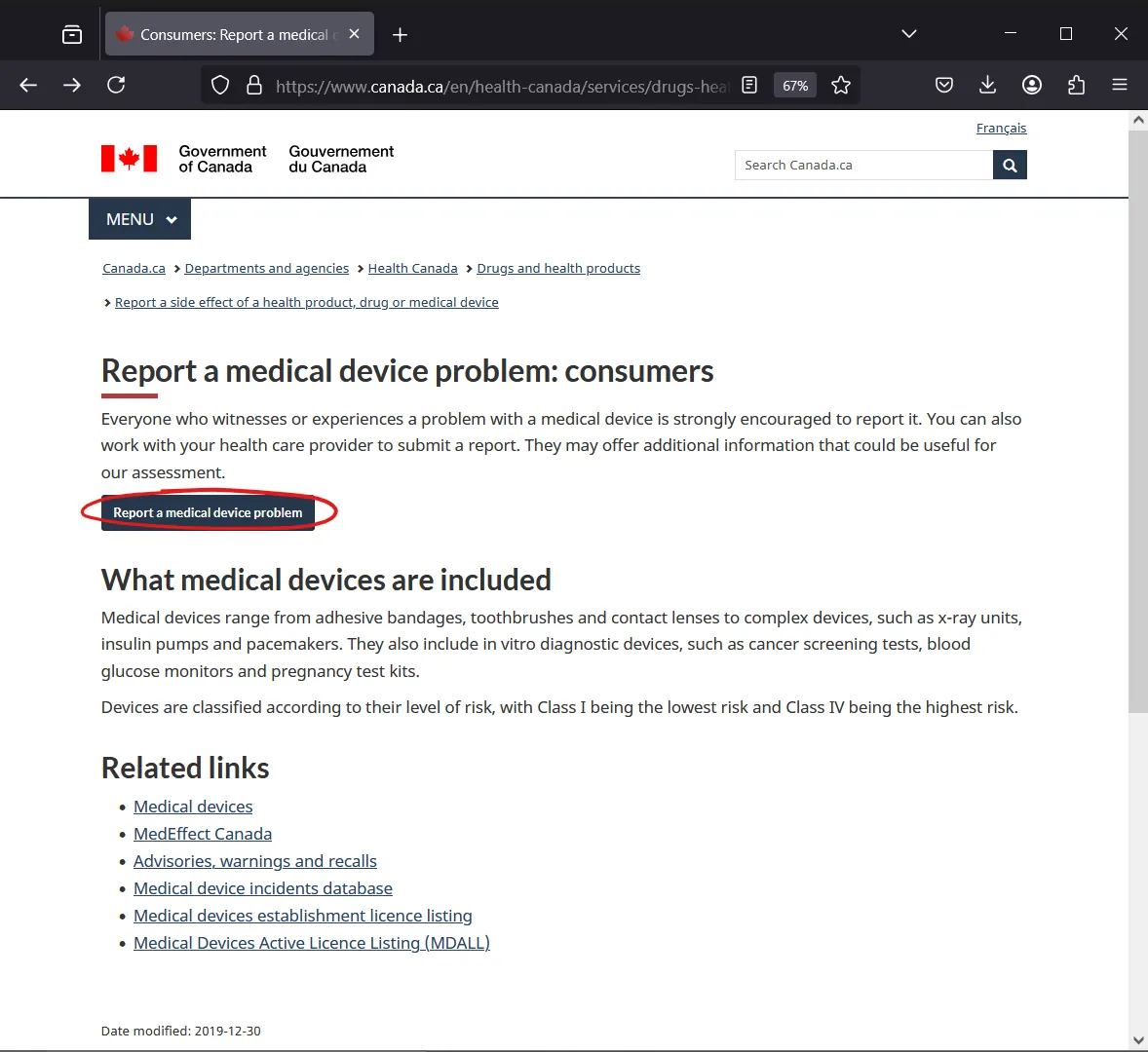Image resolution: width=1148 pixels, height=1052 pixels.
Task: Switch language to Français
Action: [1001, 128]
